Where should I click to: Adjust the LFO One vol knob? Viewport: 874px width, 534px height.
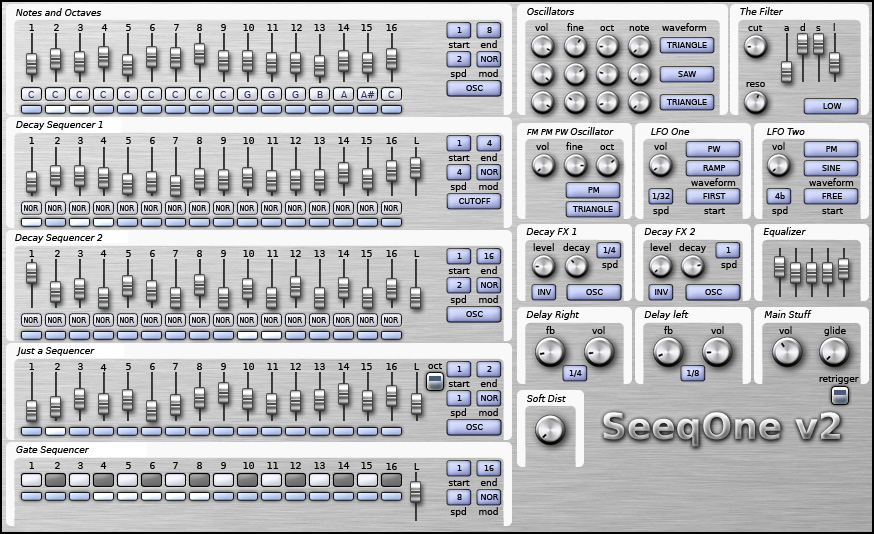click(661, 166)
